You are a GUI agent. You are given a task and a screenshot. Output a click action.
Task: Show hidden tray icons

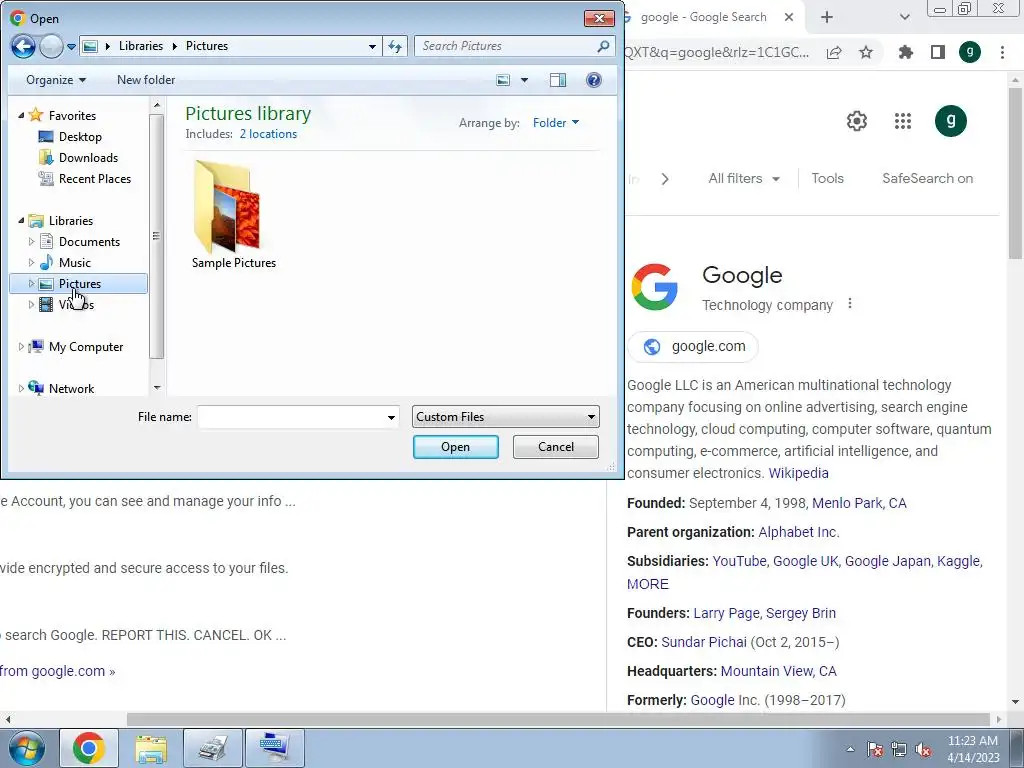(x=850, y=749)
